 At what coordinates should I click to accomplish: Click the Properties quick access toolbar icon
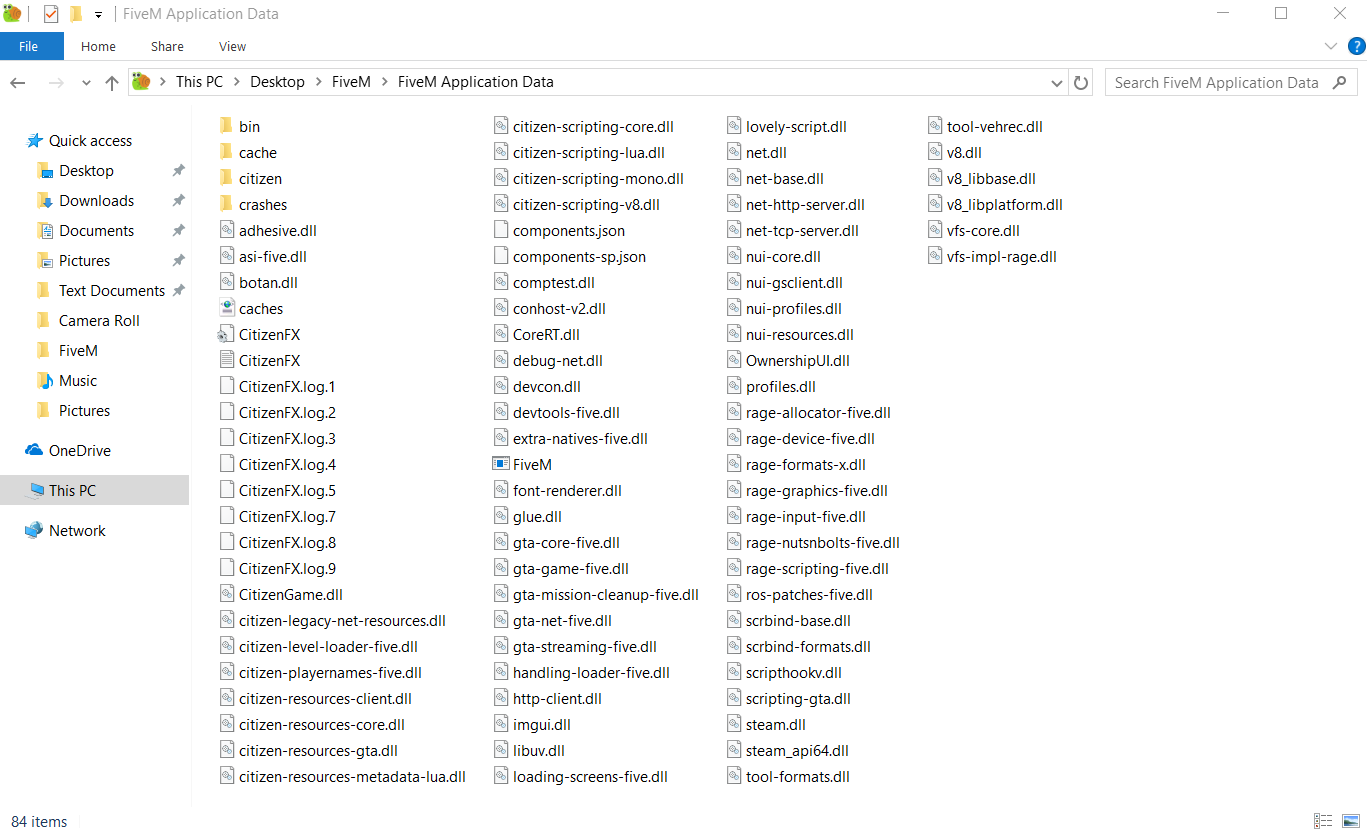[x=51, y=14]
